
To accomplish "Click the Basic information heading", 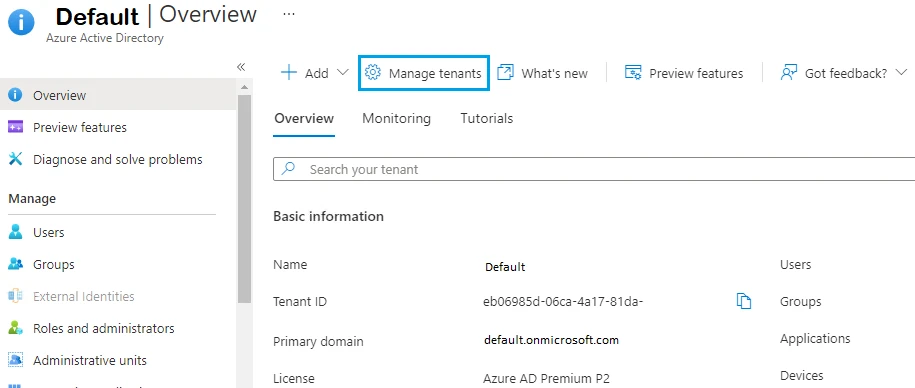I will [329, 216].
